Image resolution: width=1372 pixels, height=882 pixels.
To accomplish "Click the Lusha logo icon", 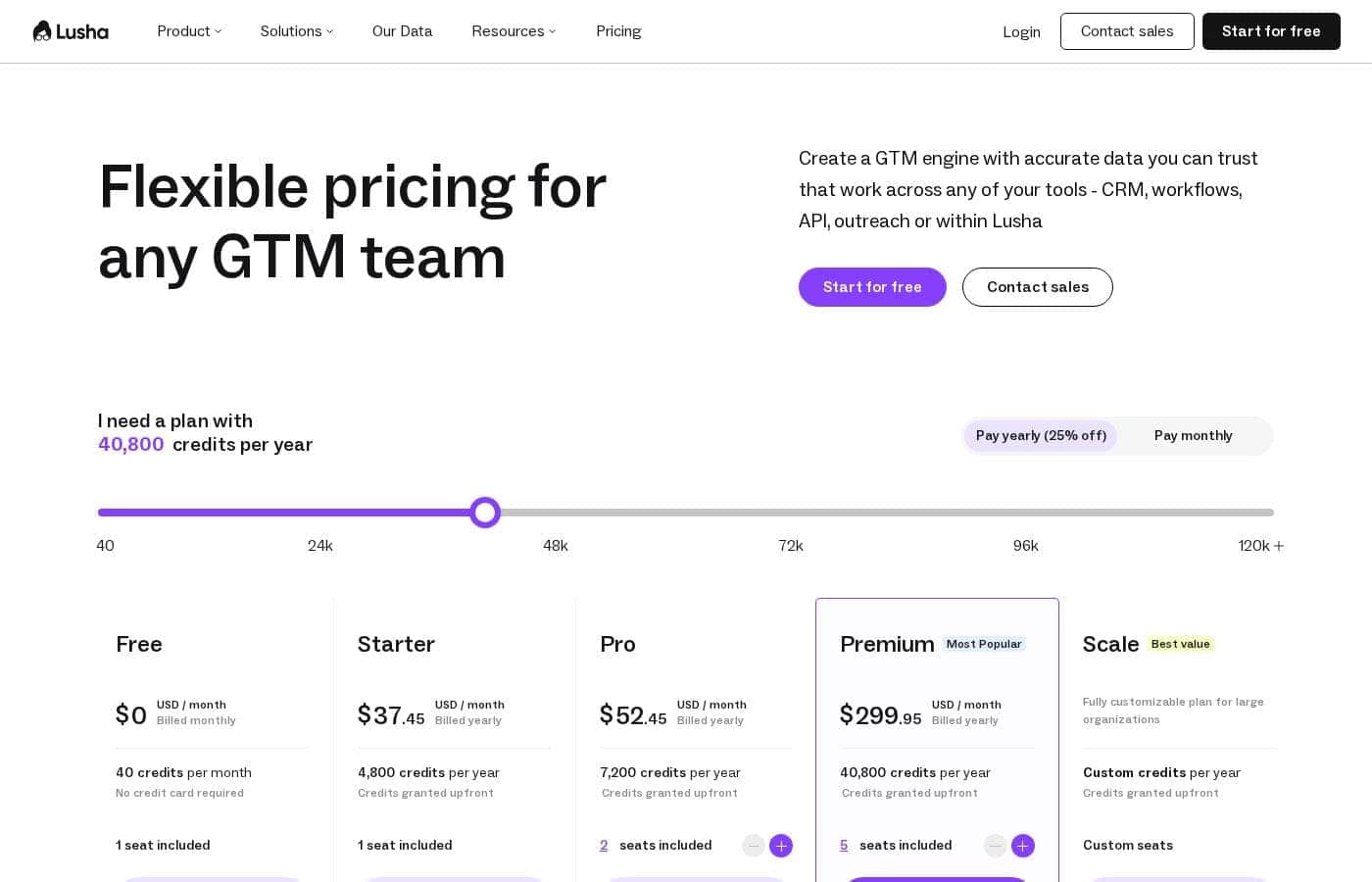I will pyautogui.click(x=42, y=31).
